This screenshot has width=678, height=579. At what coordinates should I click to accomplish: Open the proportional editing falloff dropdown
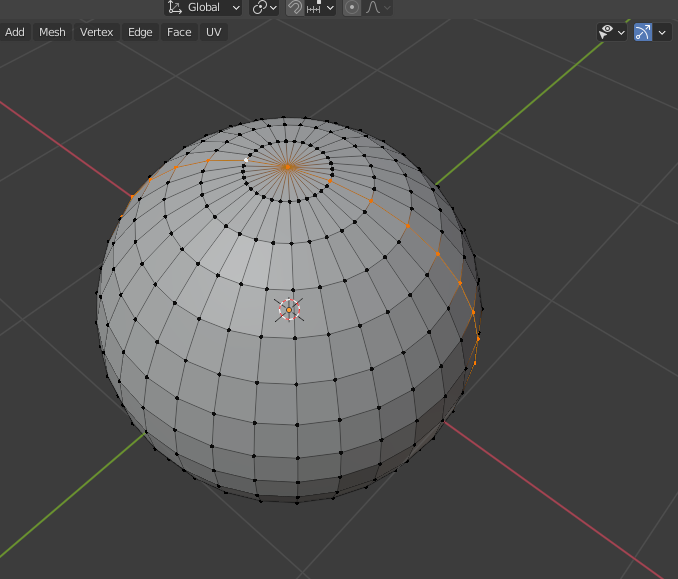[x=377, y=7]
